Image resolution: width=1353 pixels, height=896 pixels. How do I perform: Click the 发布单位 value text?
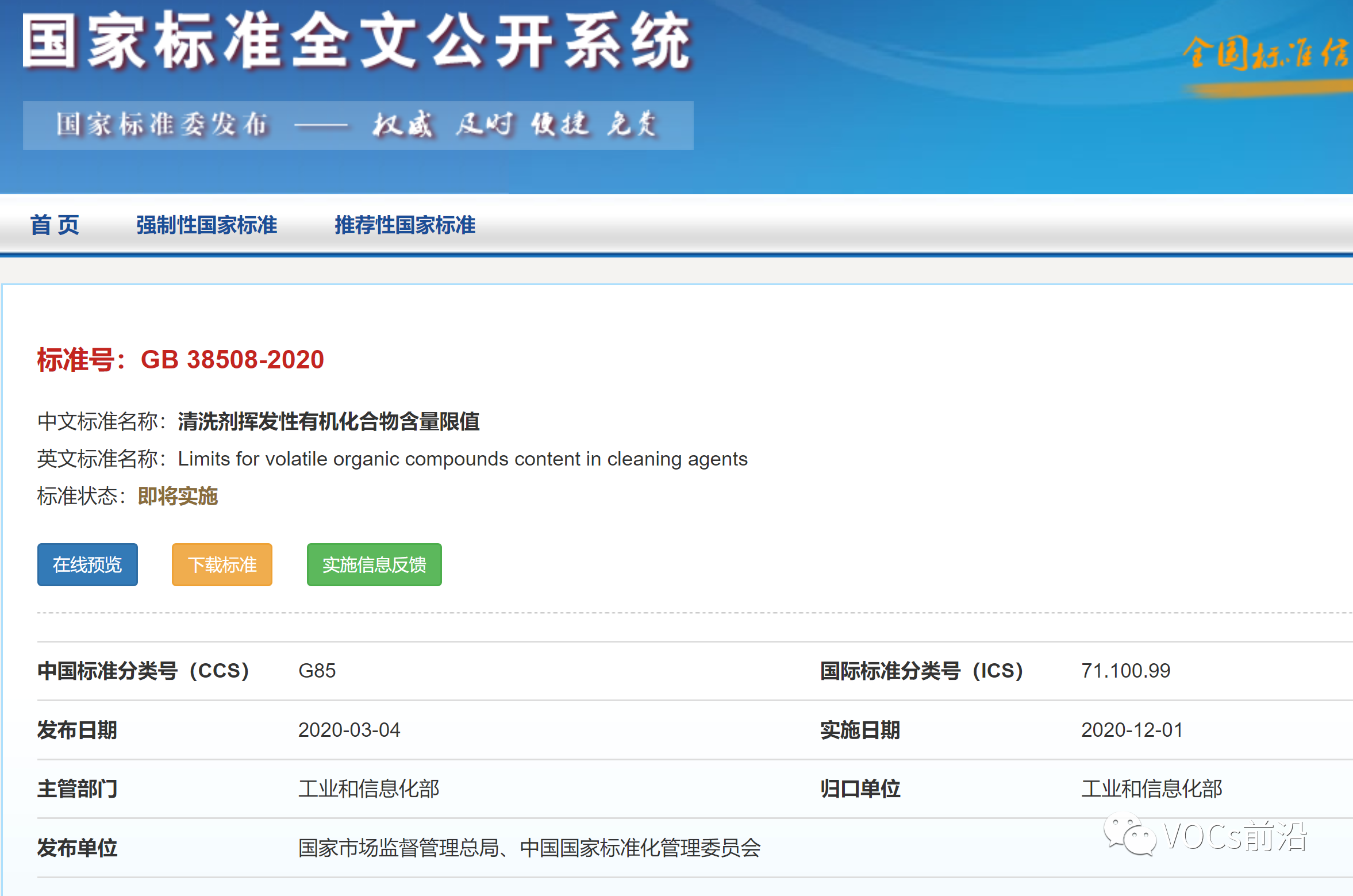pos(529,848)
